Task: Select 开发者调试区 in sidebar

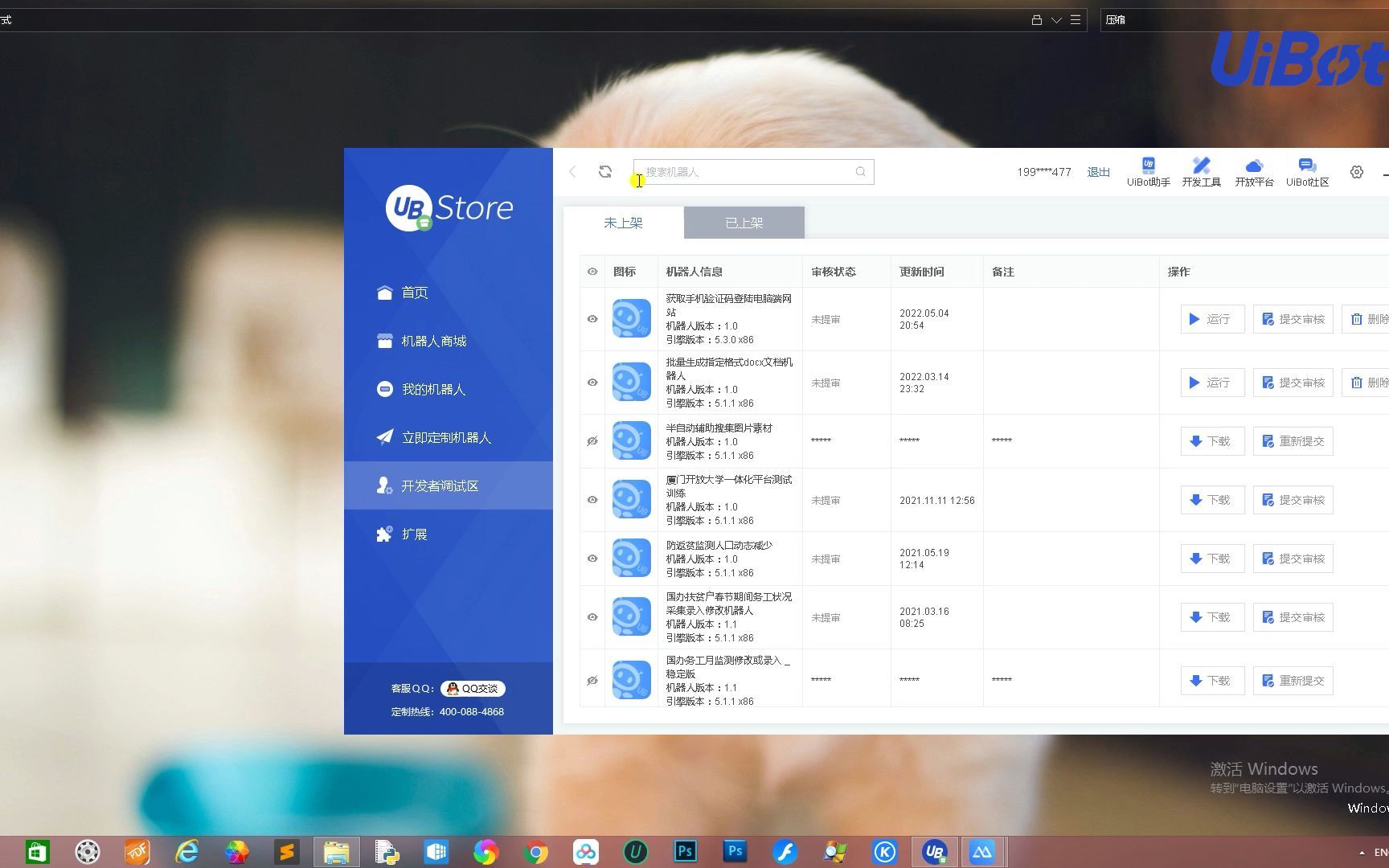Action: [449, 485]
